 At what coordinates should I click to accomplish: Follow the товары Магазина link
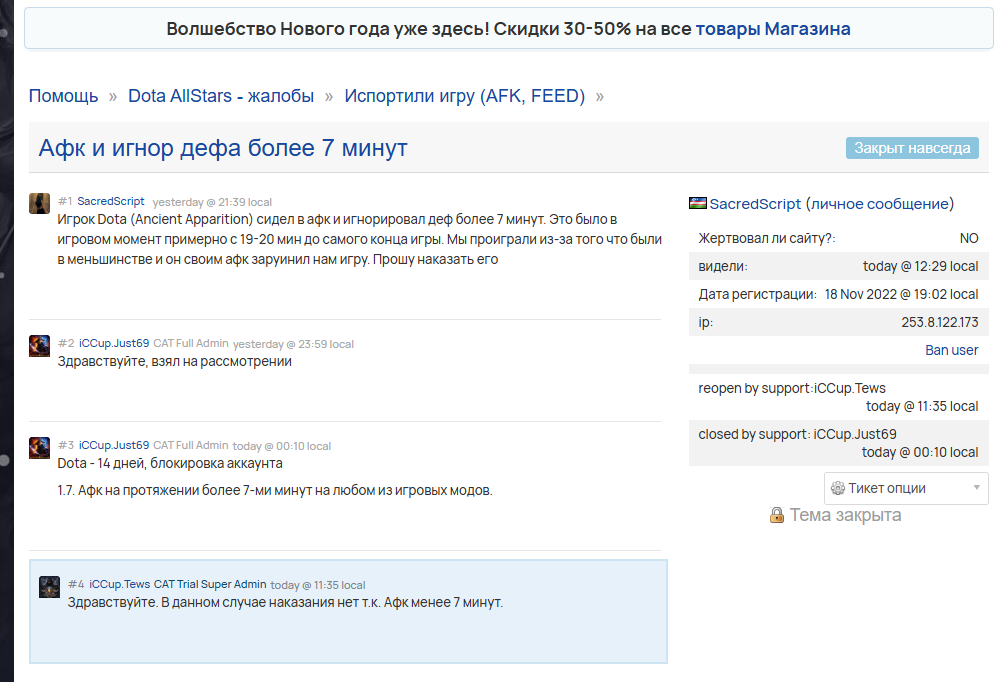coord(773,29)
